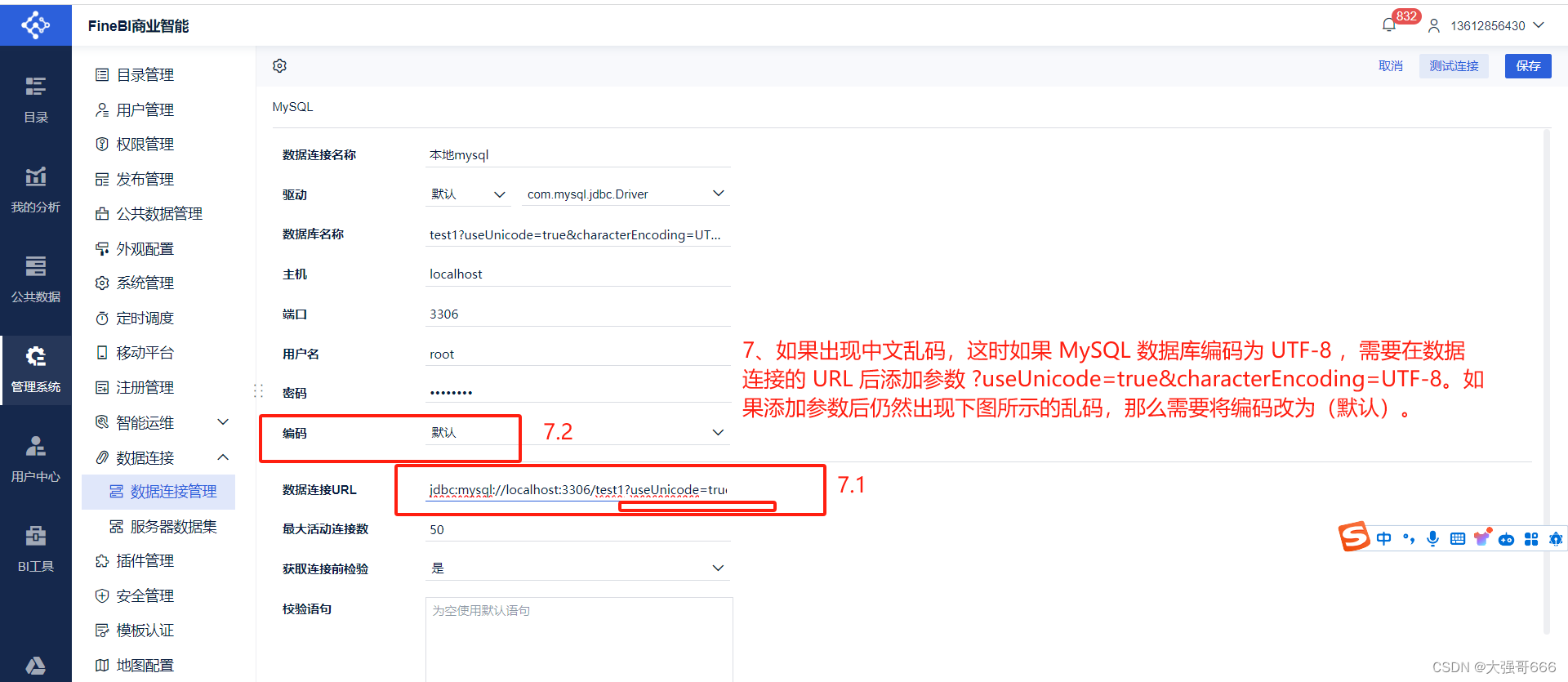Click the panel divider drag handle dots
Screen dimensions: 1568x682
click(x=259, y=391)
